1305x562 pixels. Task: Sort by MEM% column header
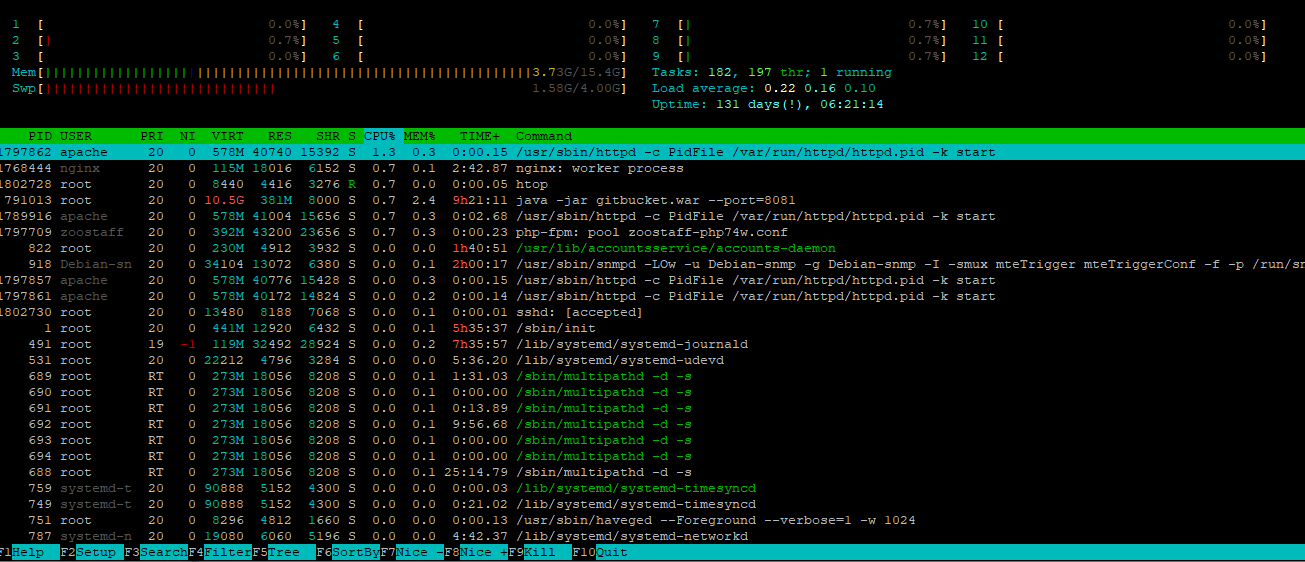419,136
